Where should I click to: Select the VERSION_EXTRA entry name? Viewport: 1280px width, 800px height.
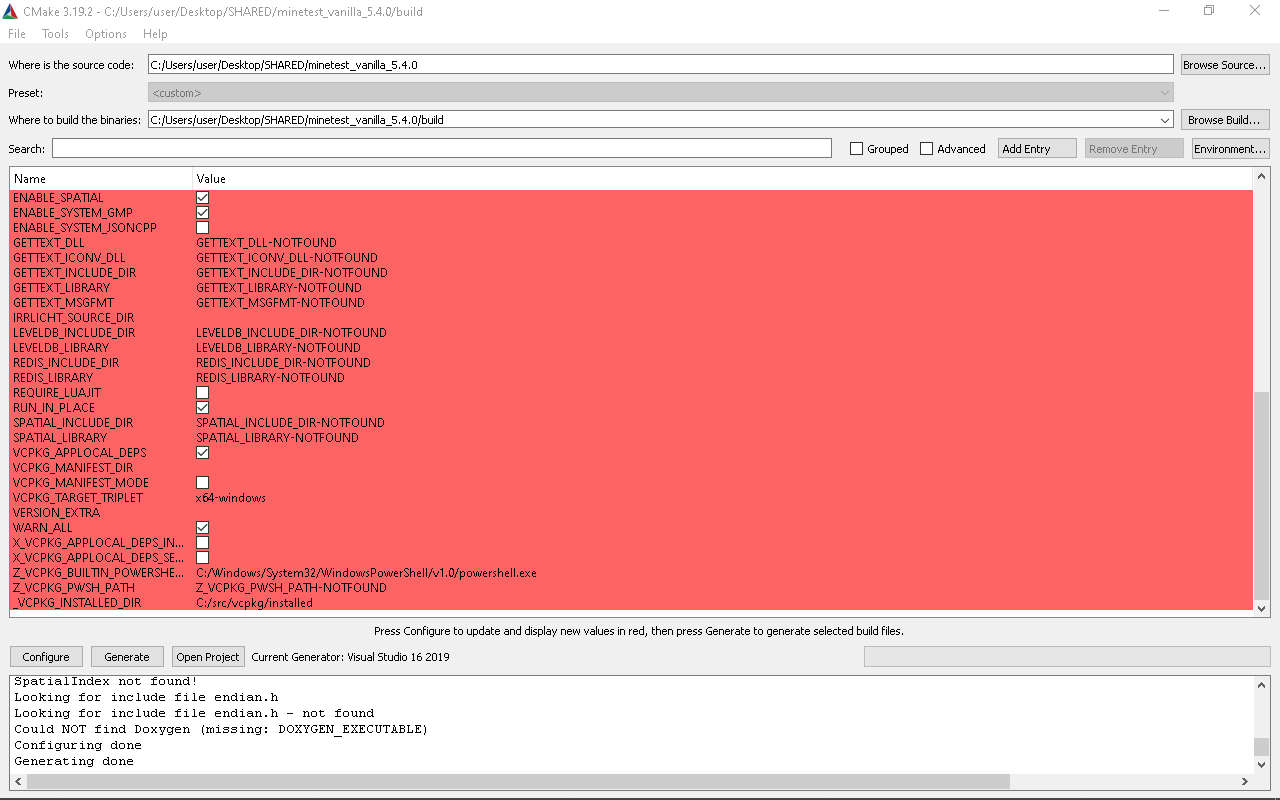pyautogui.click(x=56, y=513)
